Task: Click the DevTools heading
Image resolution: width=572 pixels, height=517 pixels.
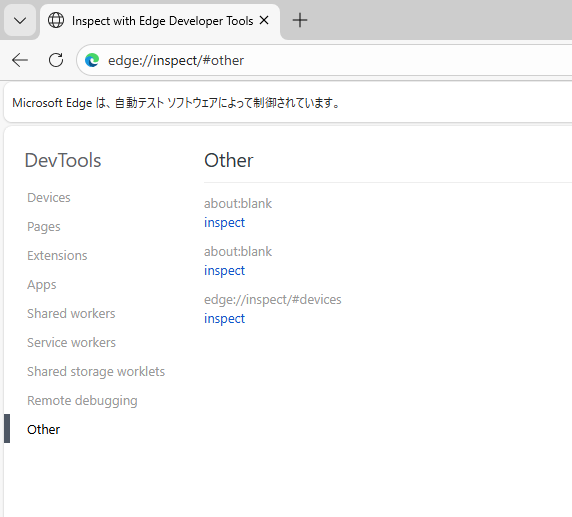Action: (x=63, y=161)
